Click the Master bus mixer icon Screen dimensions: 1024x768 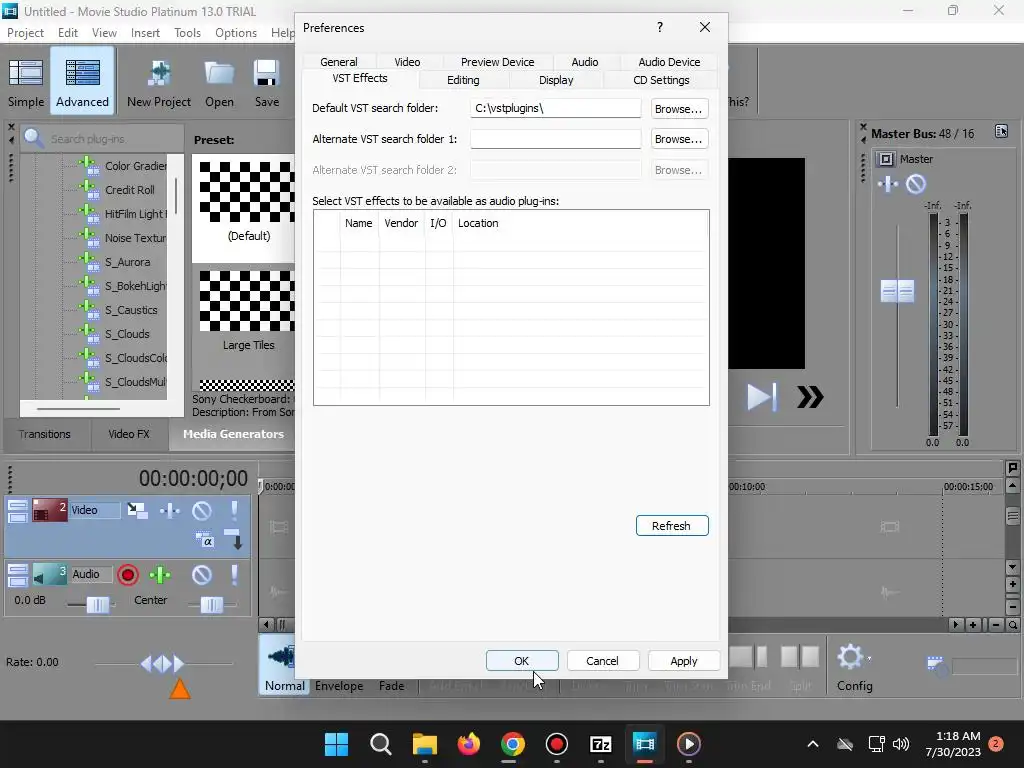pyautogui.click(x=886, y=159)
